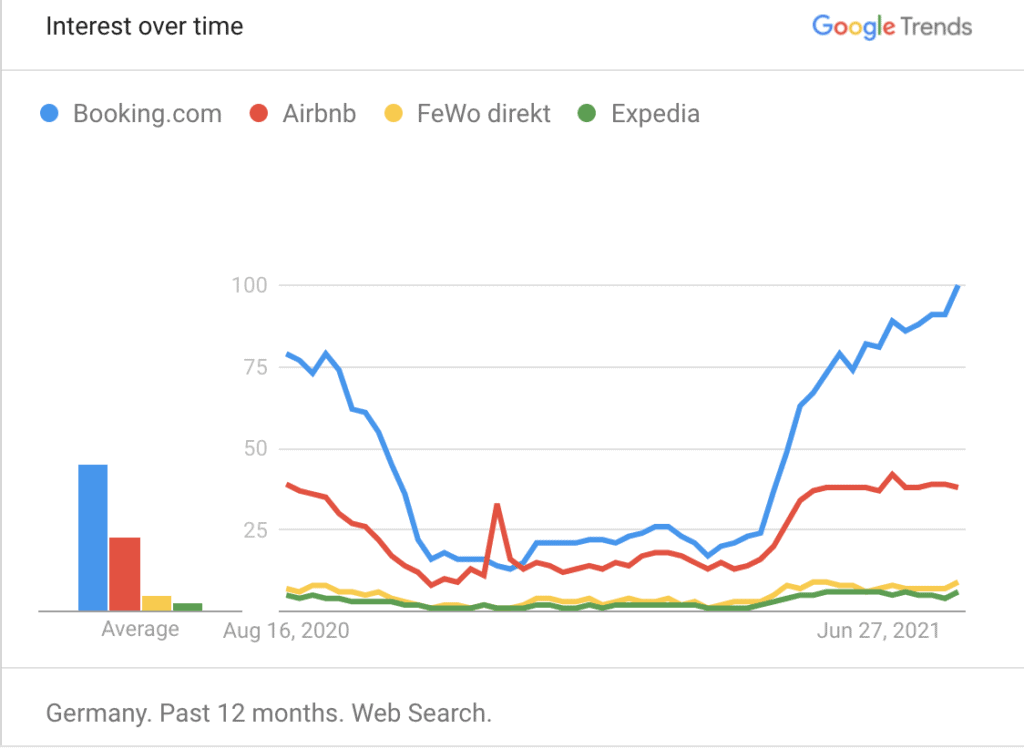Click the Aug 16, 2020 axis label

point(286,631)
